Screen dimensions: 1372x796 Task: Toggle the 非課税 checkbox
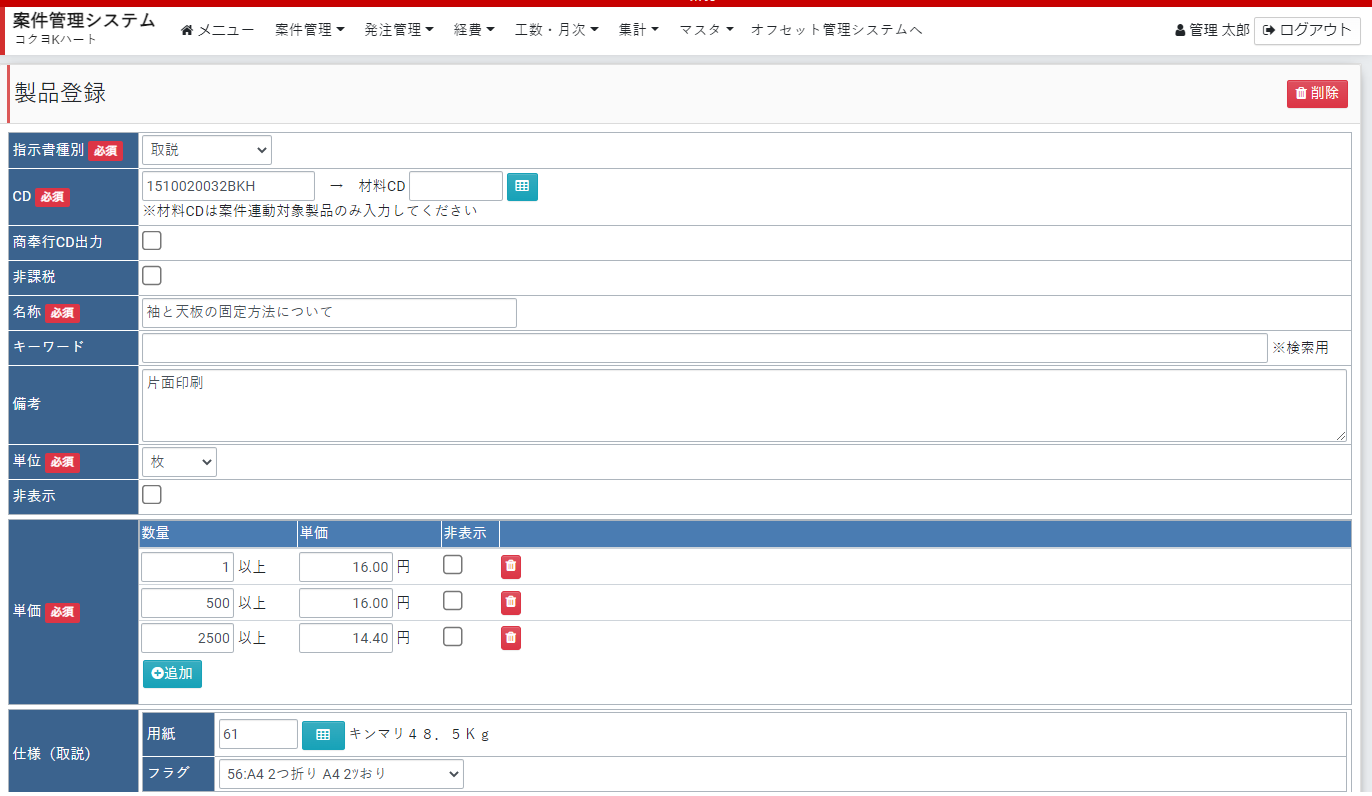tap(152, 276)
